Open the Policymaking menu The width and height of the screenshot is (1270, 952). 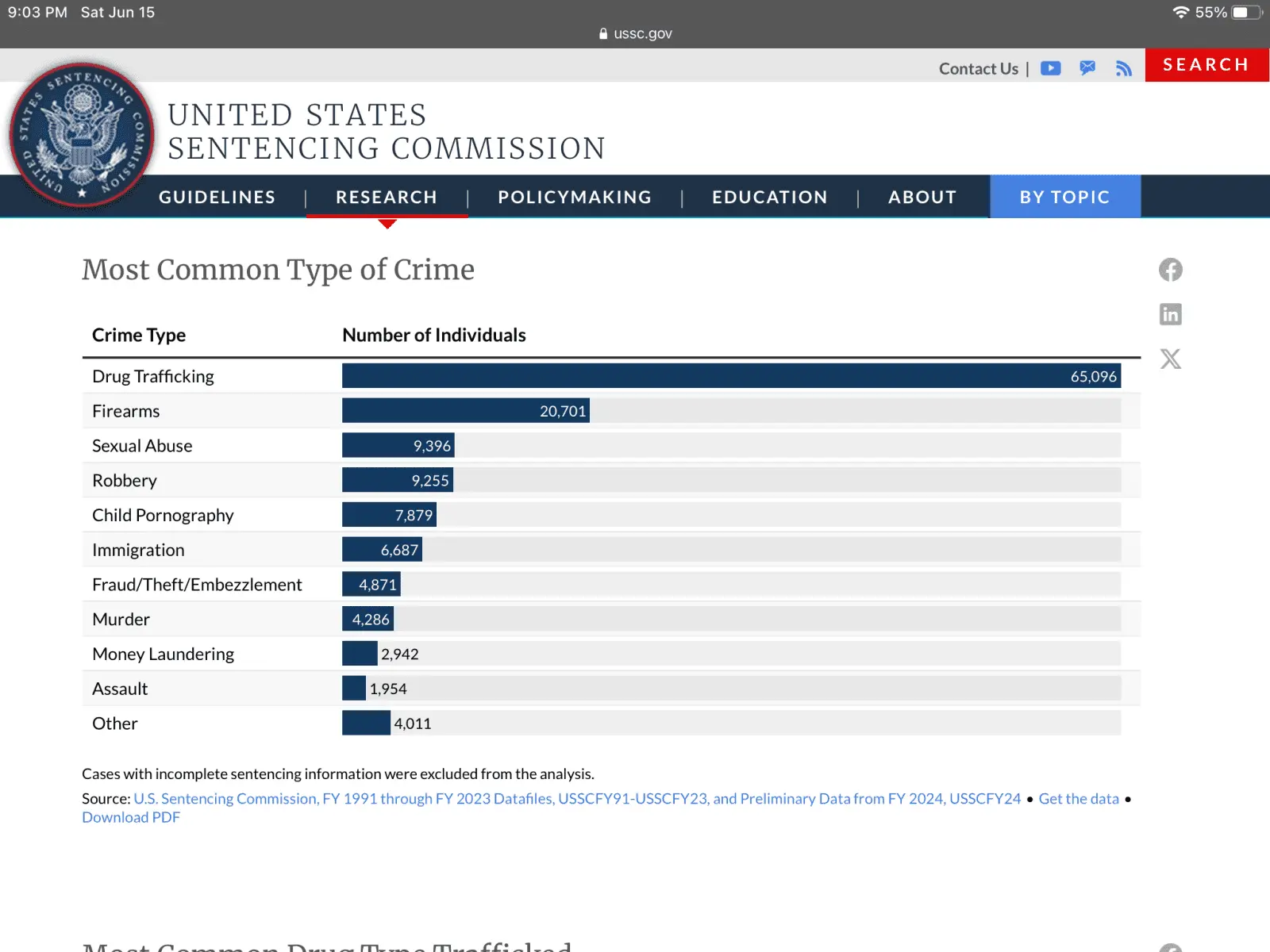point(575,197)
